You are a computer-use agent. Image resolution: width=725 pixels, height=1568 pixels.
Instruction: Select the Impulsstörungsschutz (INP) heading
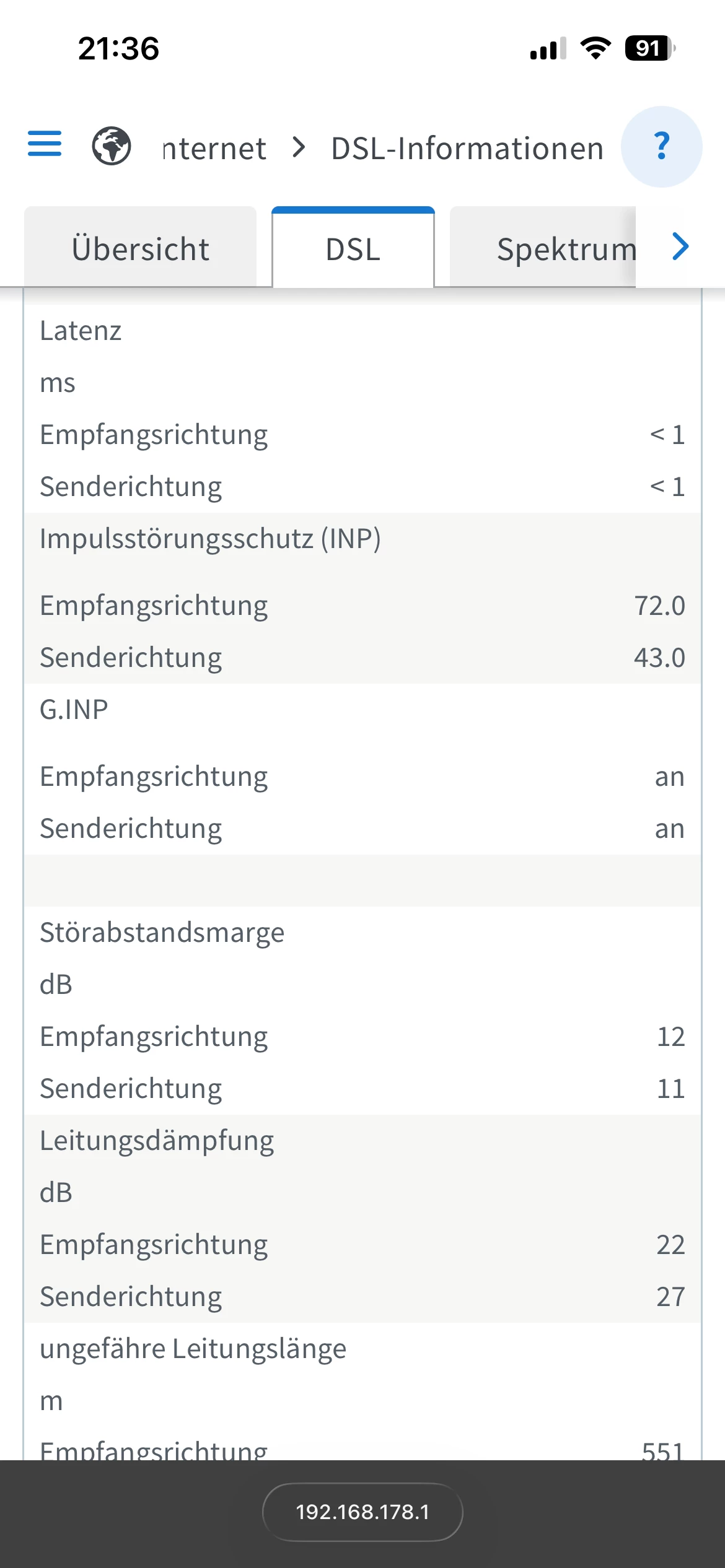[x=210, y=538]
